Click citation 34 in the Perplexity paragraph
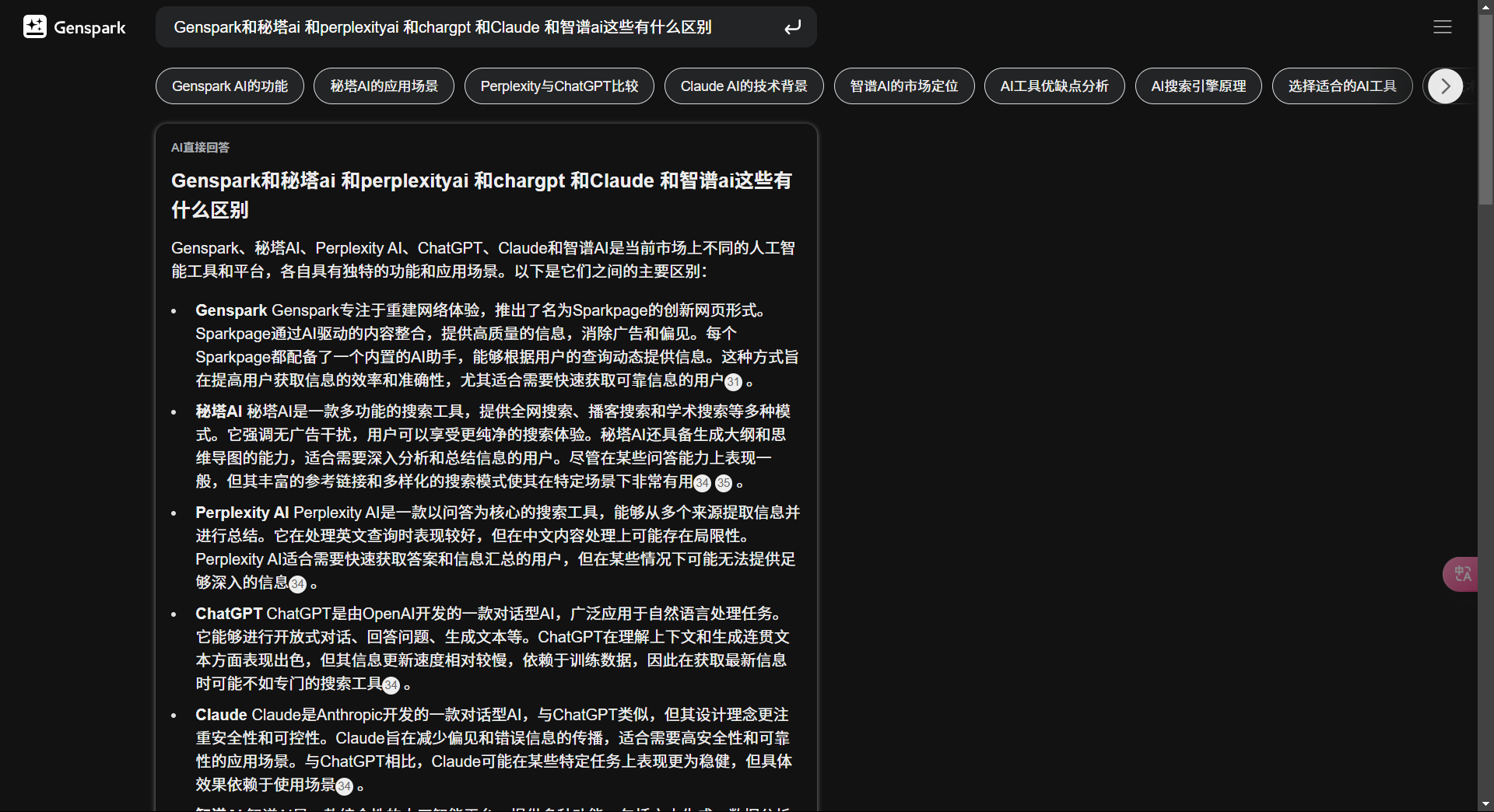The width and height of the screenshot is (1494, 812). [297, 584]
